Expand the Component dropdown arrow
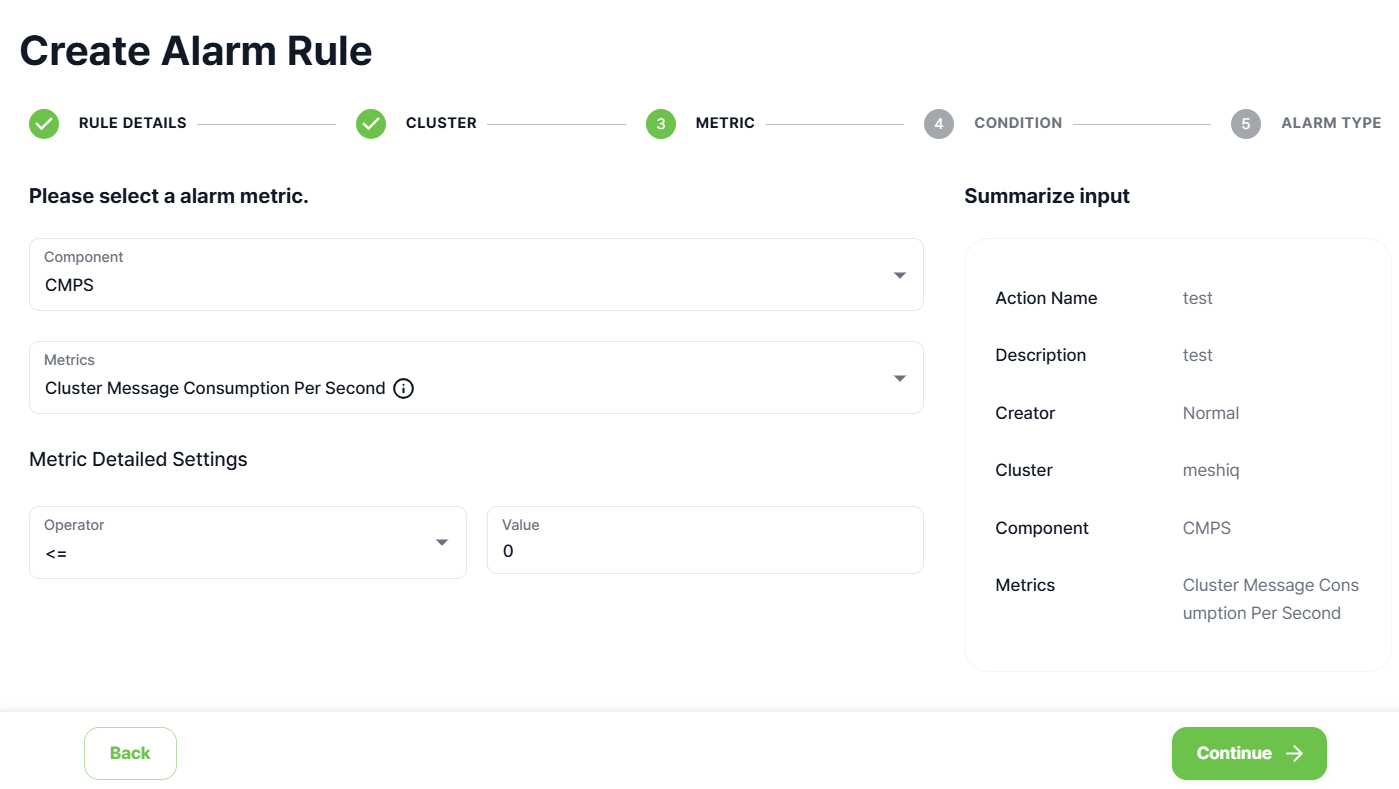The height and width of the screenshot is (789, 1399). click(x=900, y=275)
